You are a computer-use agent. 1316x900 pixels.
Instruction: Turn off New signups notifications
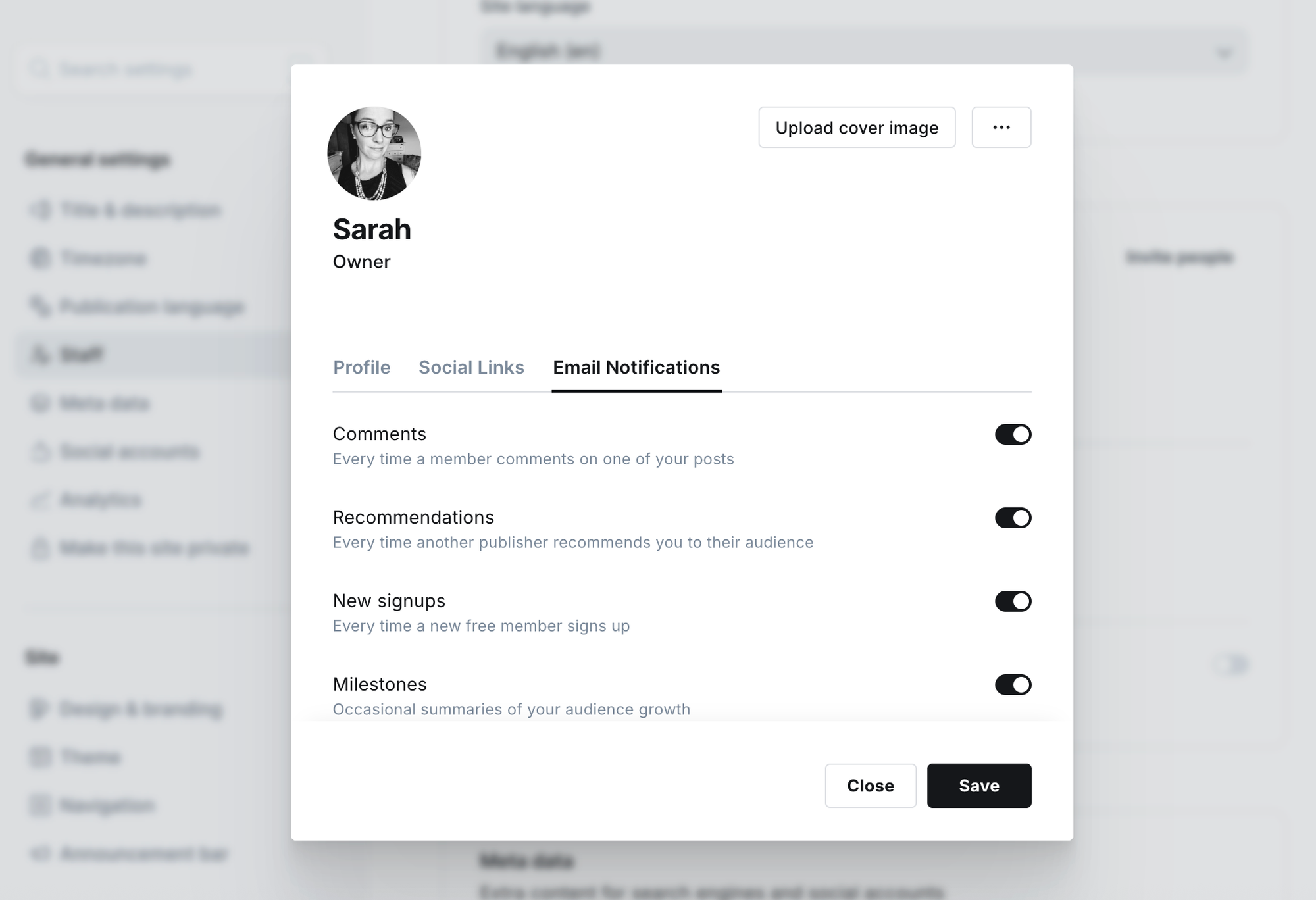1013,601
